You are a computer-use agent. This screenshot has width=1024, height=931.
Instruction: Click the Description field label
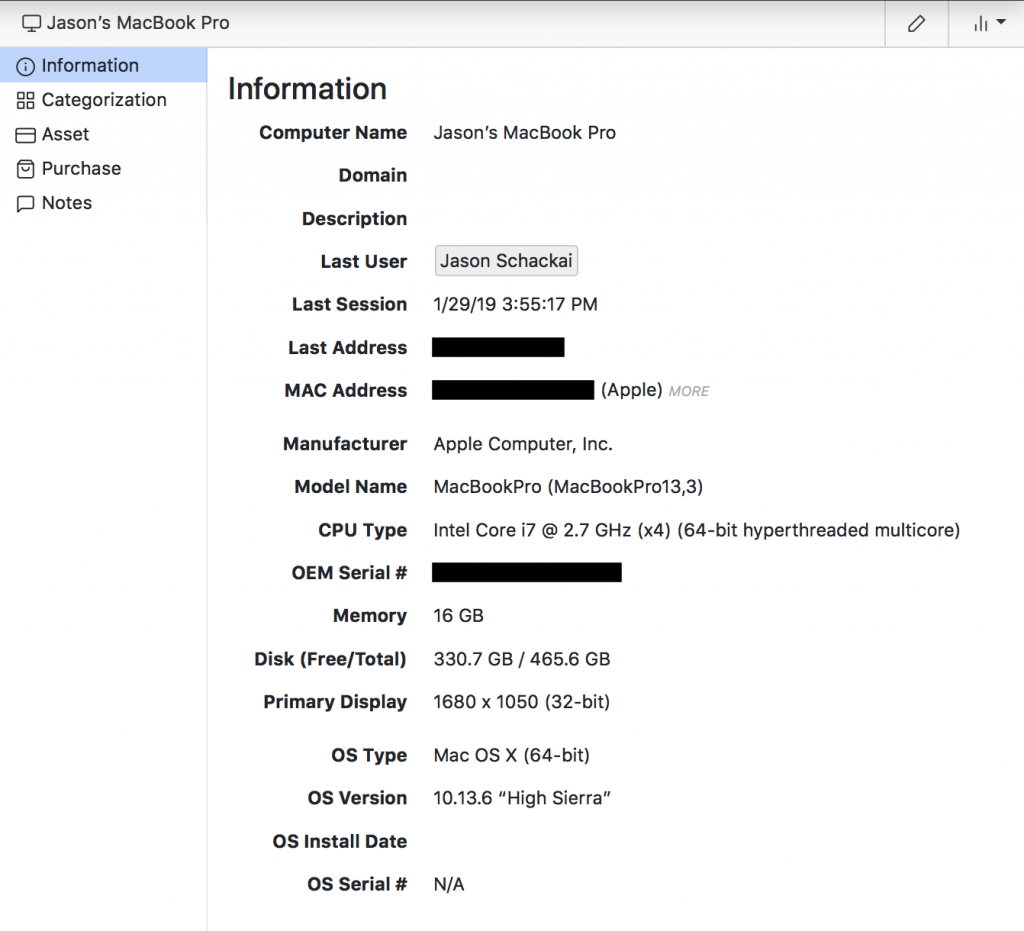click(355, 219)
